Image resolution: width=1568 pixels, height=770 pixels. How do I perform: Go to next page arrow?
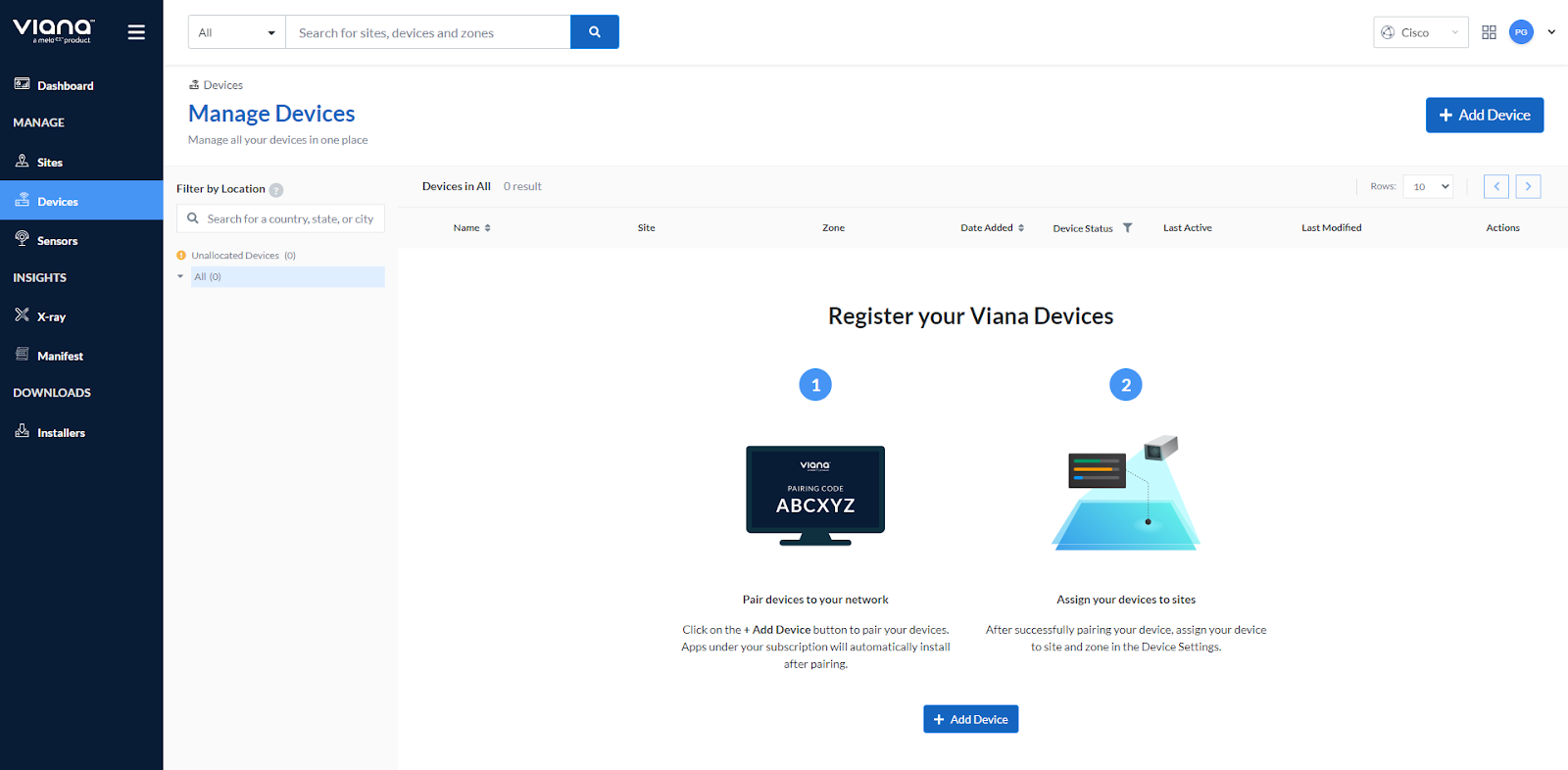[x=1528, y=186]
